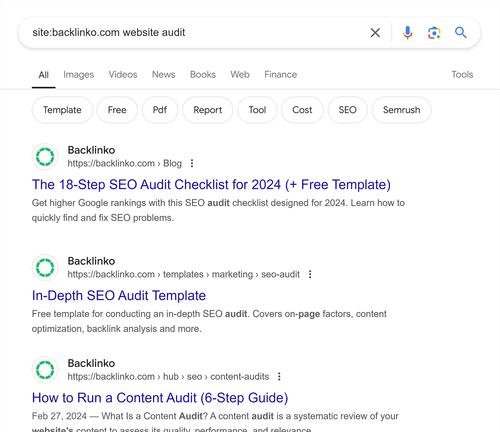Image resolution: width=500 pixels, height=432 pixels.
Task: Click Backlinko favicon of the SEO Audit Template result
Action: tap(45, 268)
